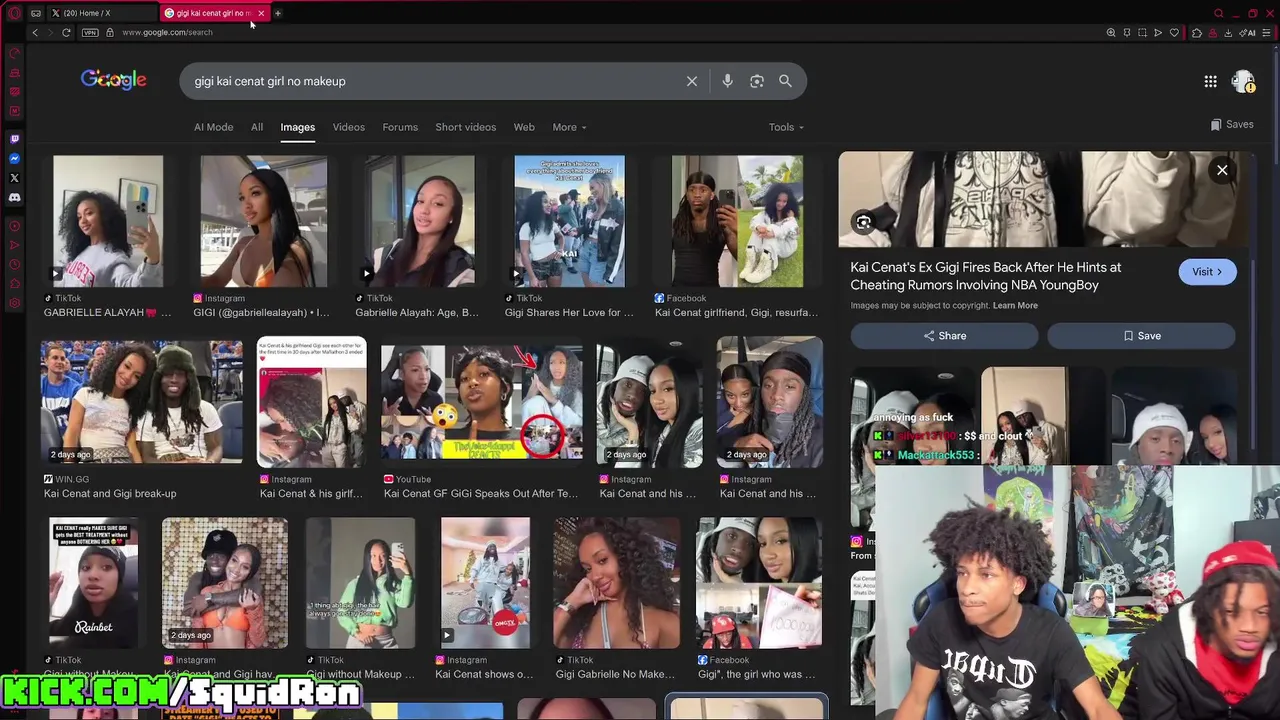Open the Google apps grid
The image size is (1280, 720).
[x=1210, y=81]
